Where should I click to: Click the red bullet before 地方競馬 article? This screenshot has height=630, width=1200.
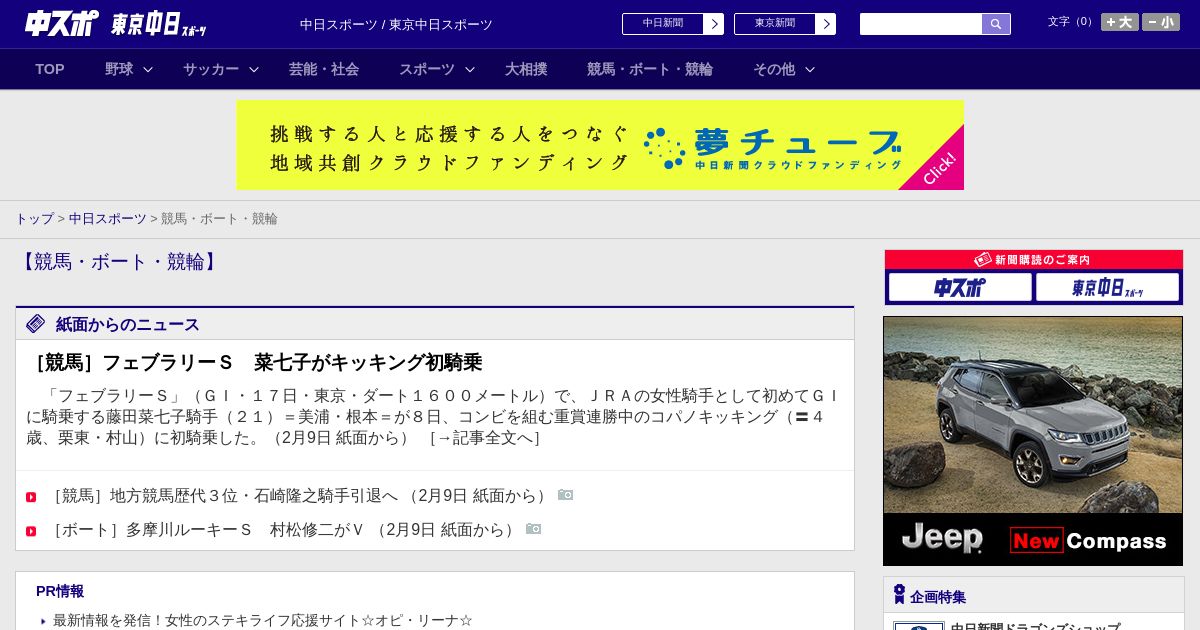pos(31,497)
